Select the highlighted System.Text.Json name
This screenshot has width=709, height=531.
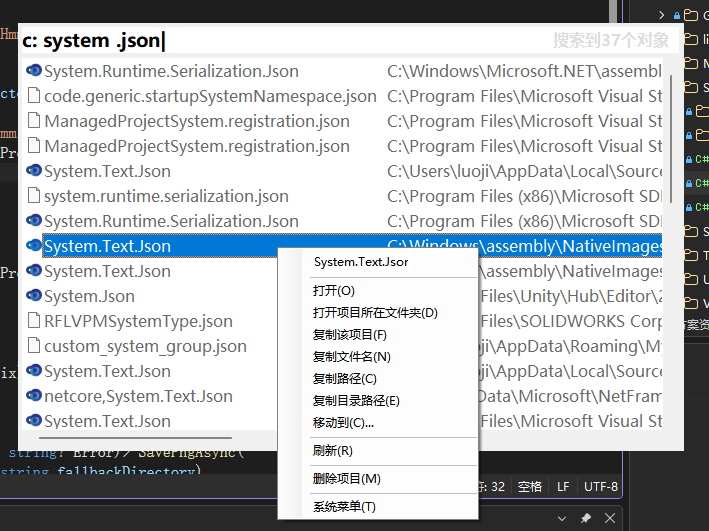tap(107, 246)
